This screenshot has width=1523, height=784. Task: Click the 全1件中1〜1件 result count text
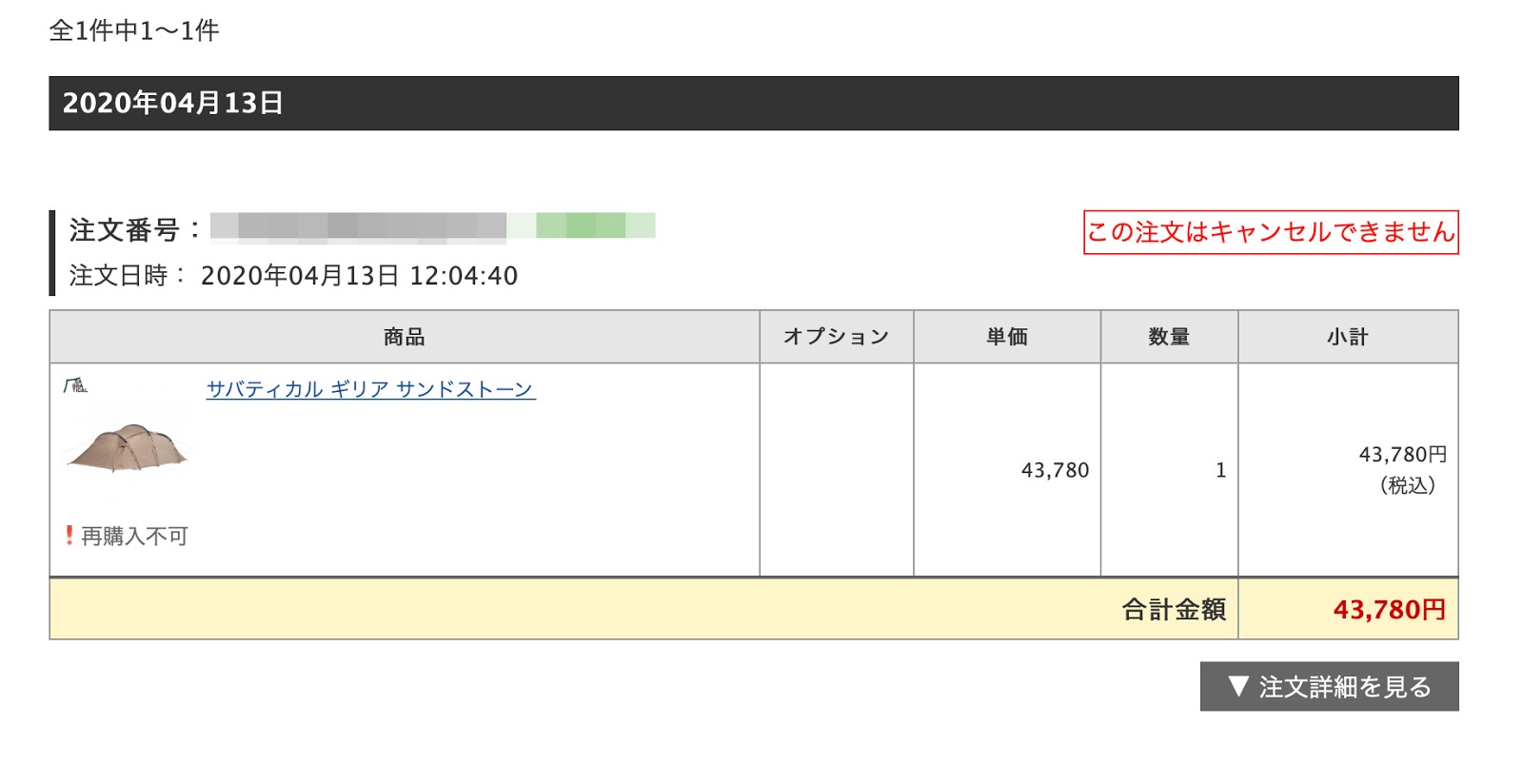coord(134,30)
